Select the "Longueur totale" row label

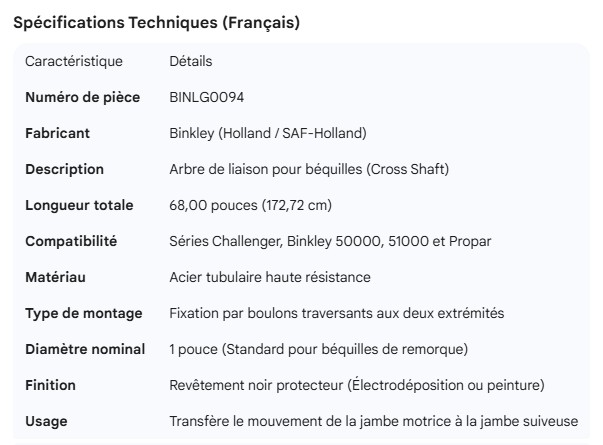coord(79,206)
